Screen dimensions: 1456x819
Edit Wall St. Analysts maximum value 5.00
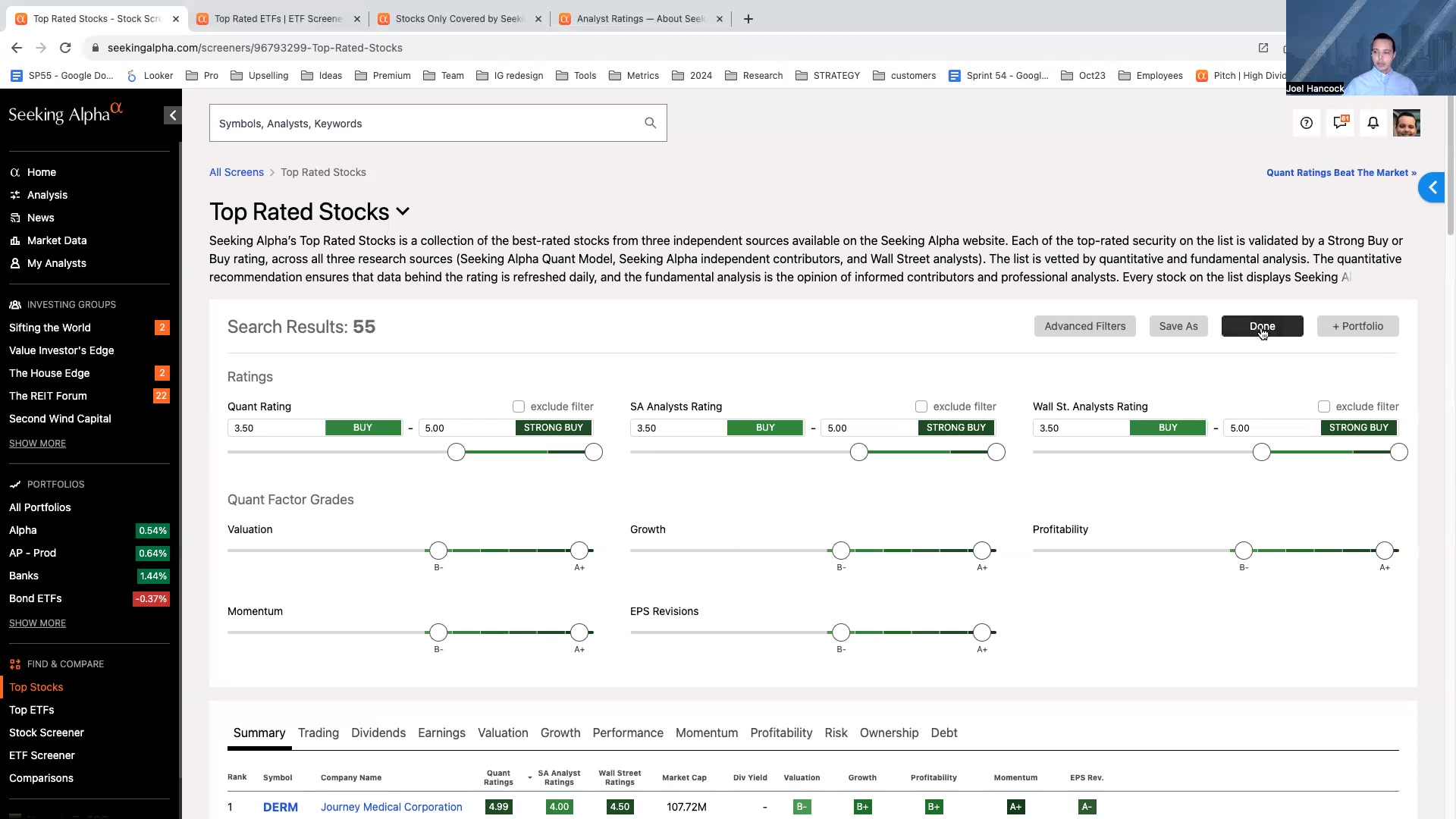pyautogui.click(x=1272, y=428)
